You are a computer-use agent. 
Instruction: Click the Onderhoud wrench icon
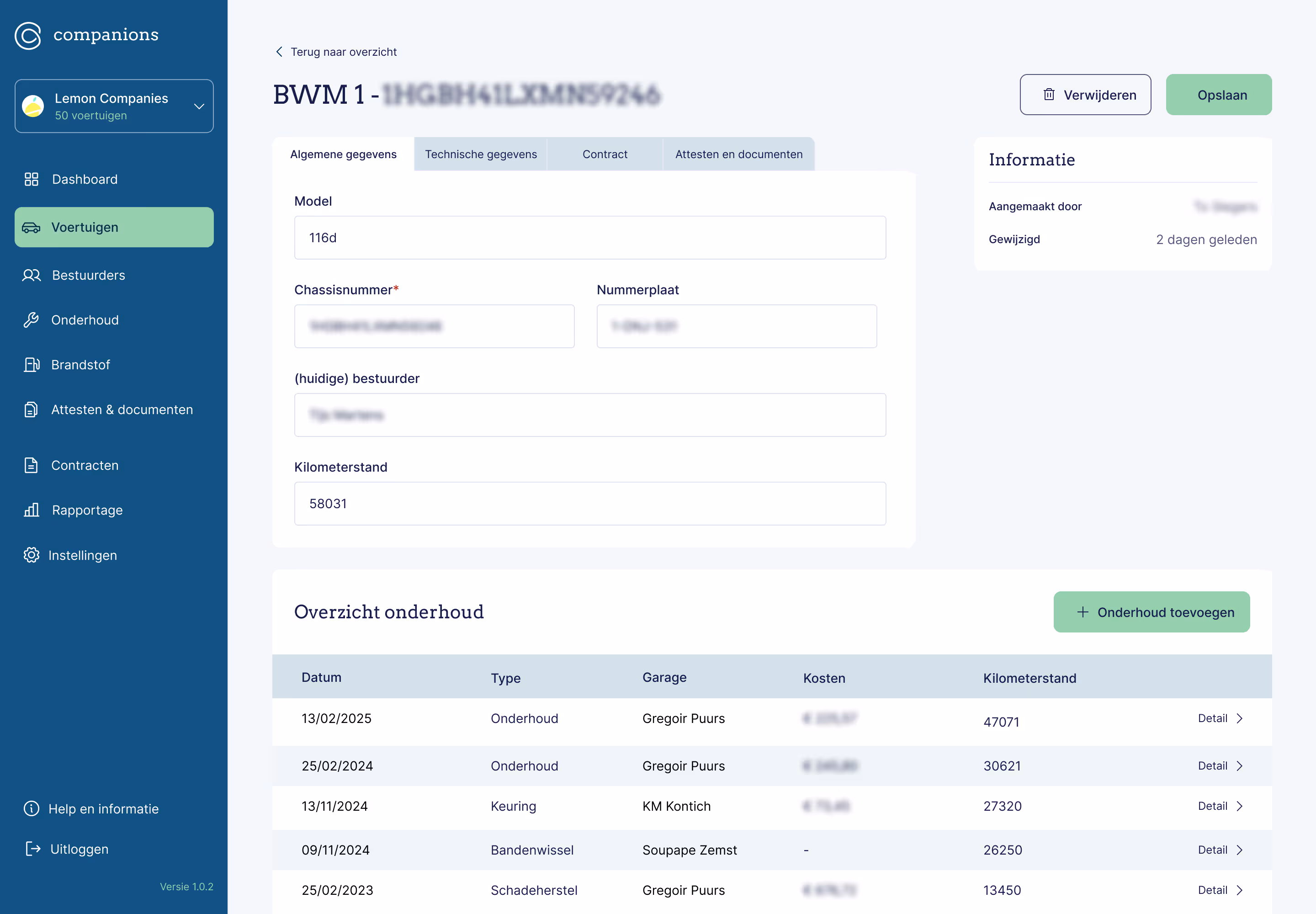coord(32,320)
